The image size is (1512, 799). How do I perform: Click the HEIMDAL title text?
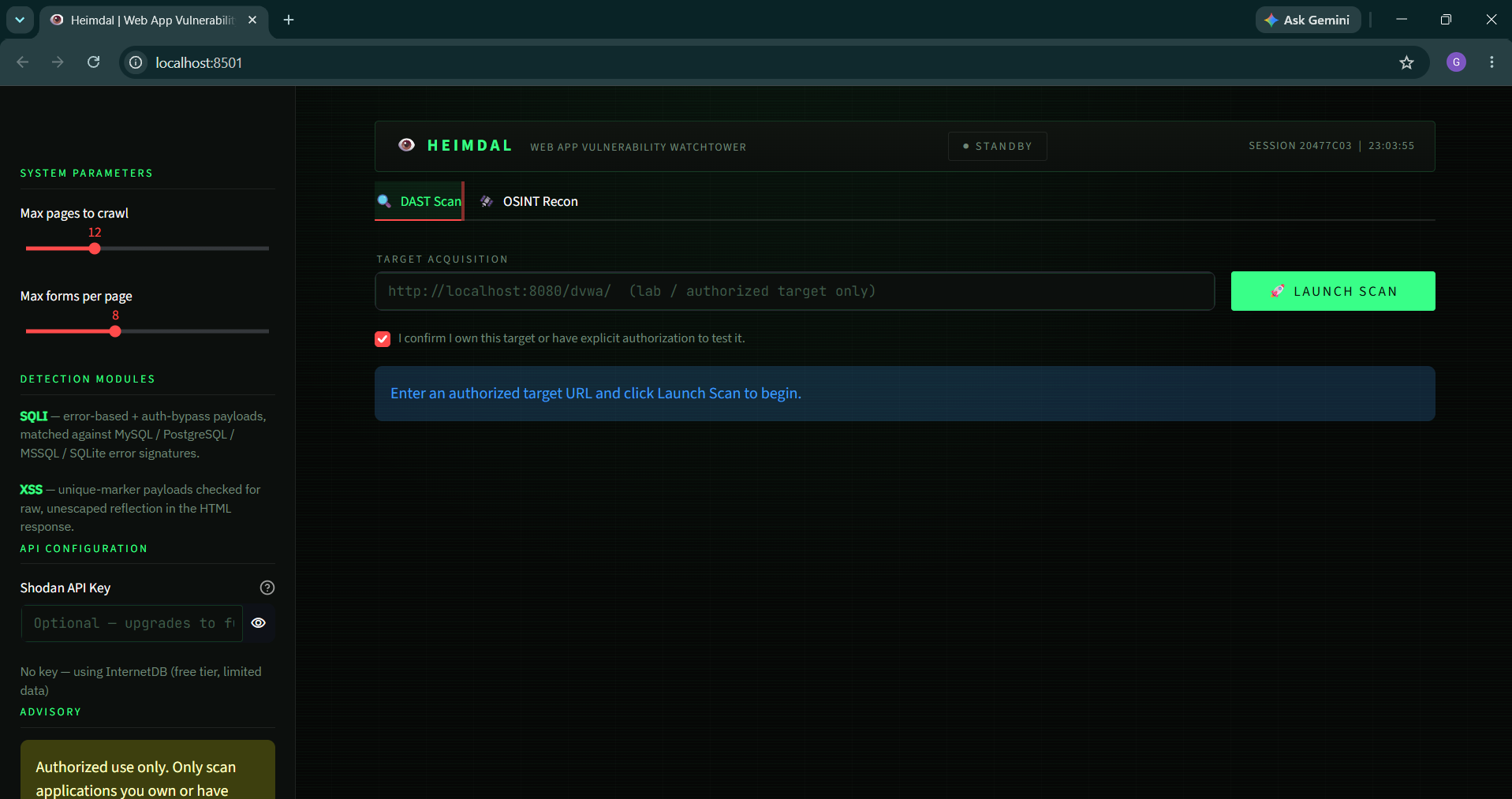click(470, 146)
